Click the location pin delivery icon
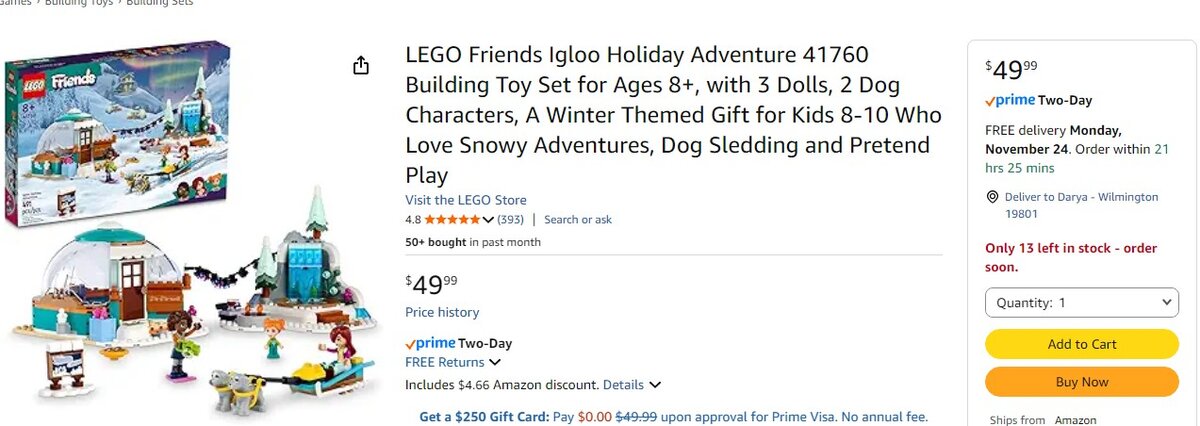 pos(992,197)
